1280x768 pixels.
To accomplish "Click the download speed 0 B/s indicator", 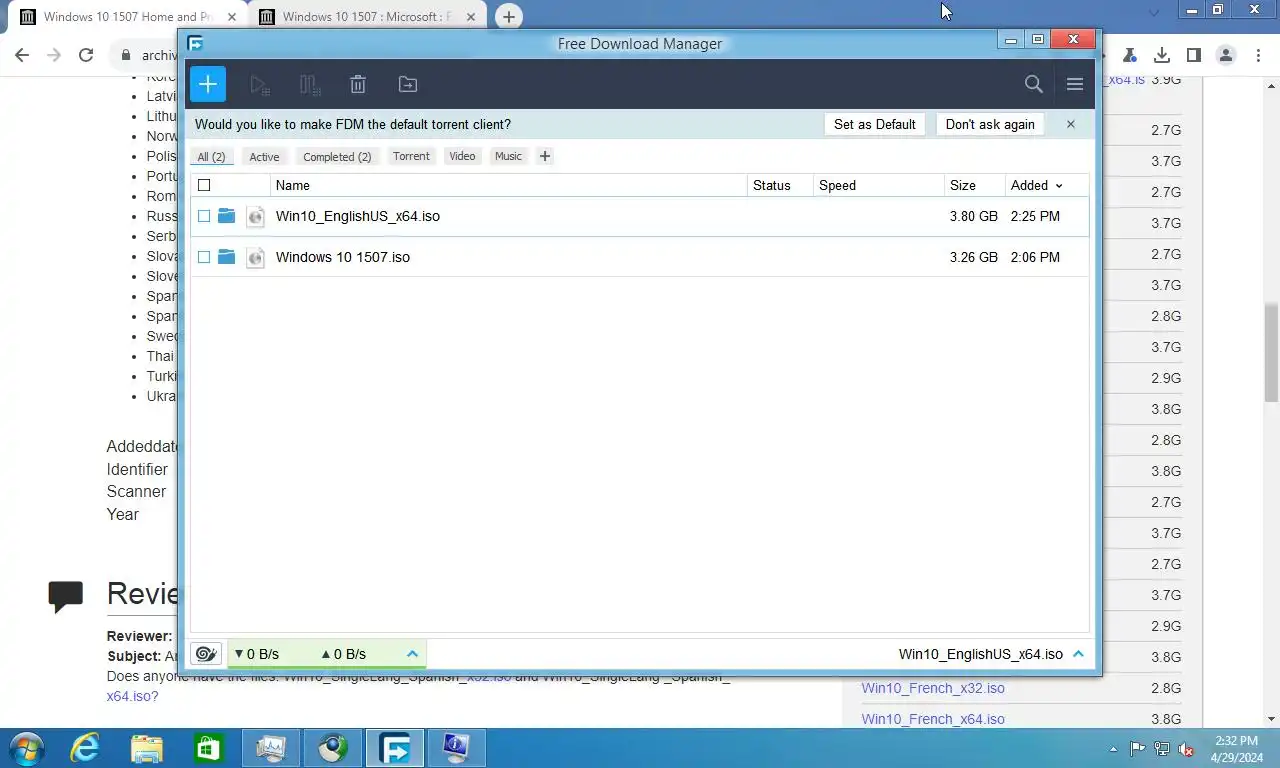I will pos(257,654).
